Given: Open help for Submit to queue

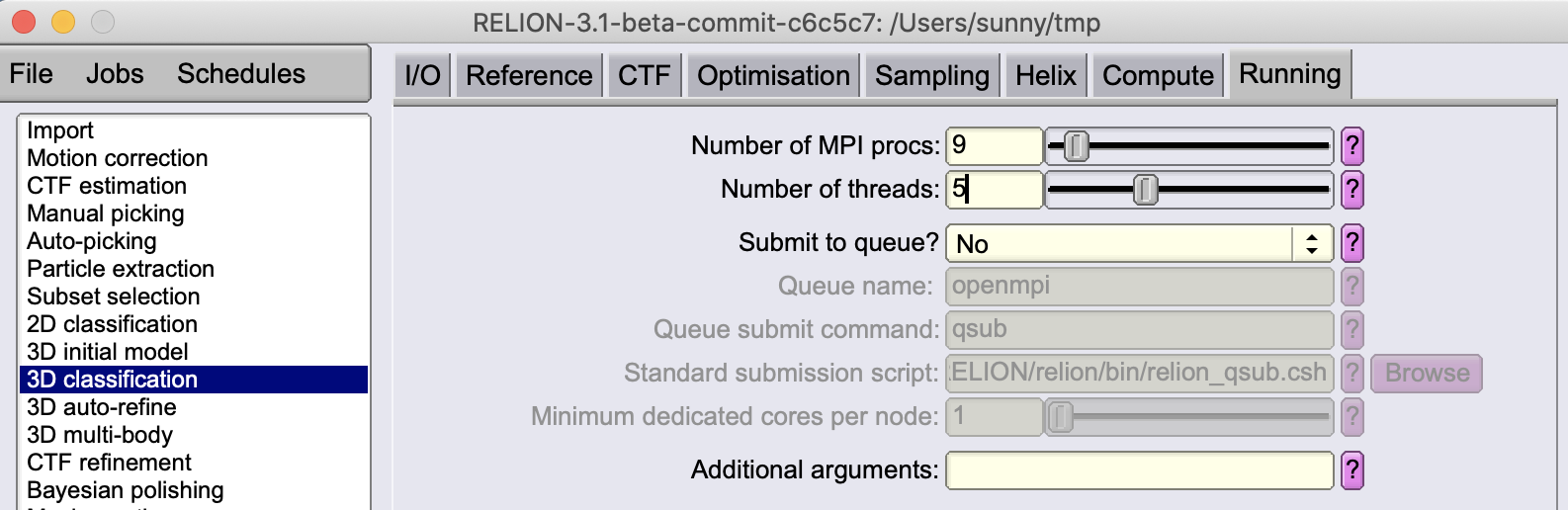Looking at the screenshot, I should click(x=1351, y=243).
